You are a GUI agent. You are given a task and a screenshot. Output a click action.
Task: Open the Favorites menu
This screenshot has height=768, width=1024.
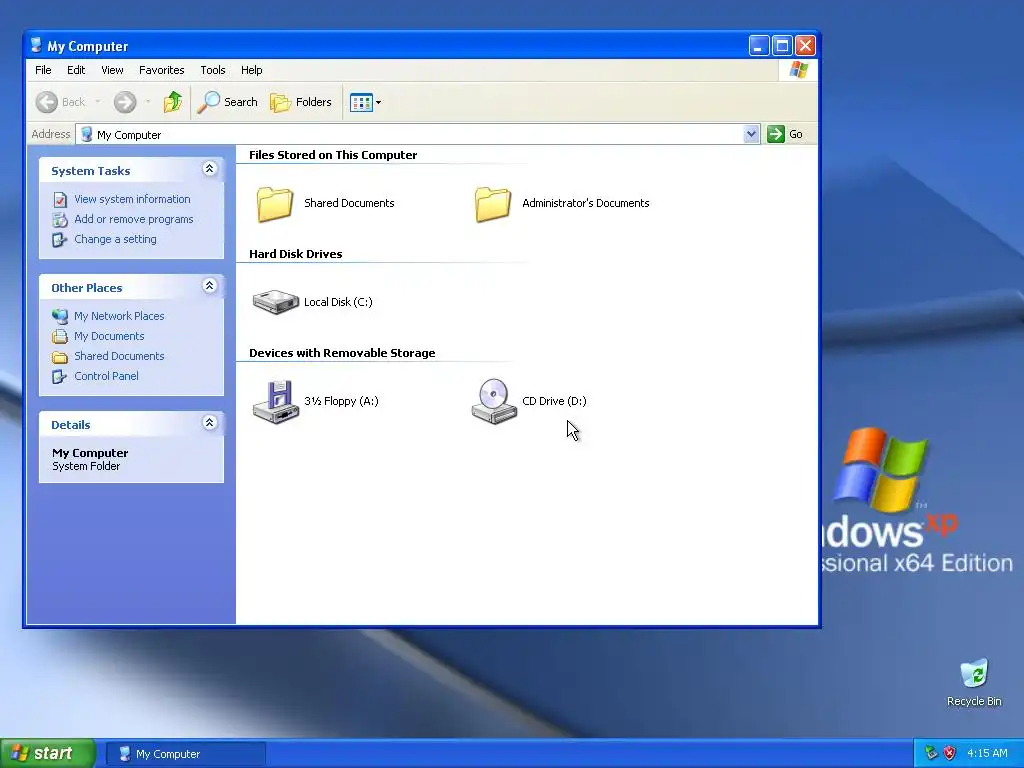(161, 70)
